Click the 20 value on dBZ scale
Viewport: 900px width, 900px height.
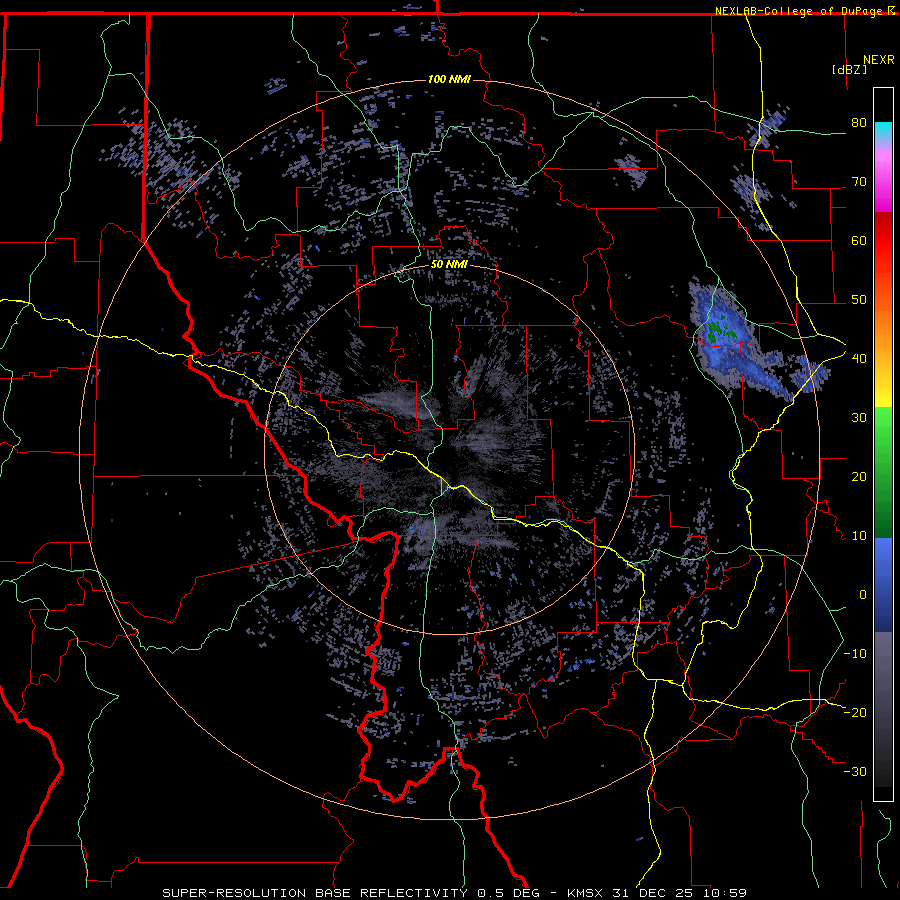[x=859, y=476]
